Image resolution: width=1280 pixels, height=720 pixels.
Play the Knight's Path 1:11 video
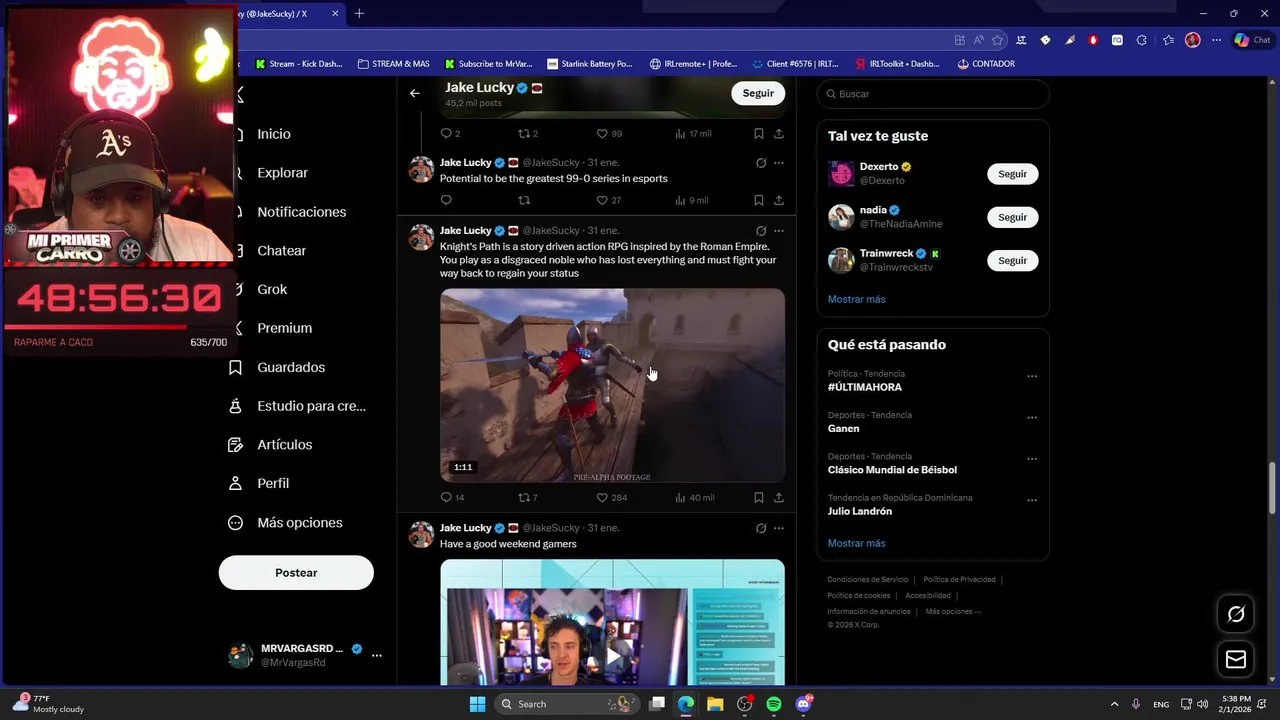[x=612, y=386]
